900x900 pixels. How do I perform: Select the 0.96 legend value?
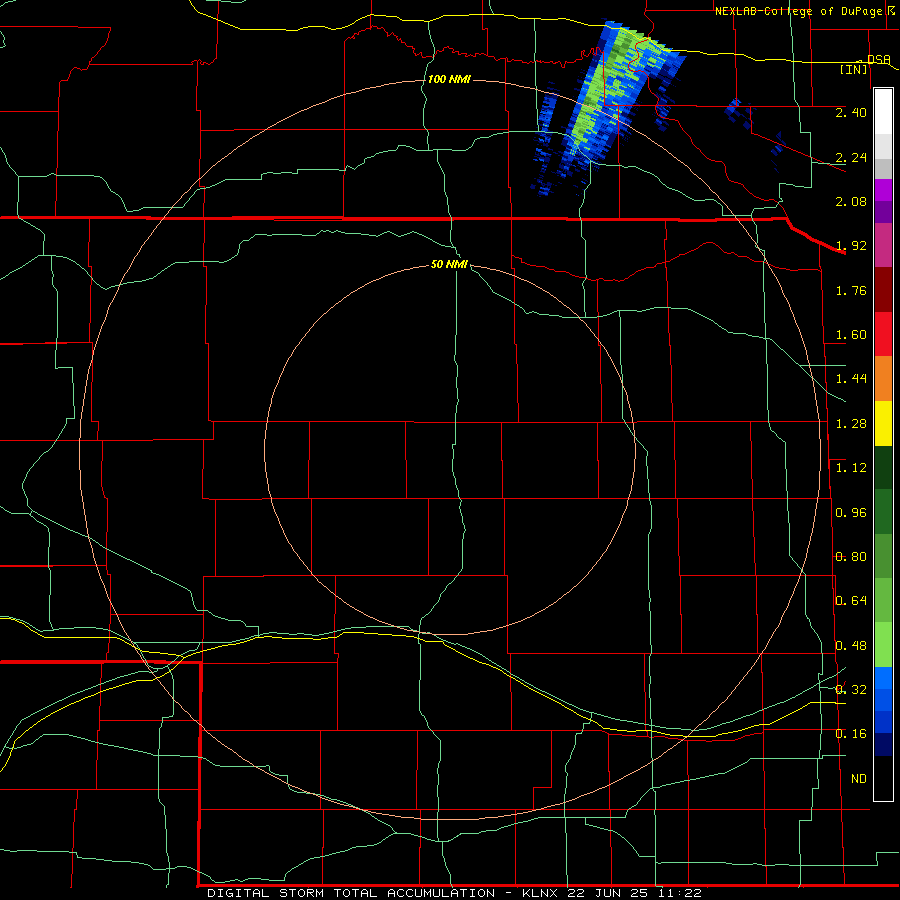(x=851, y=513)
